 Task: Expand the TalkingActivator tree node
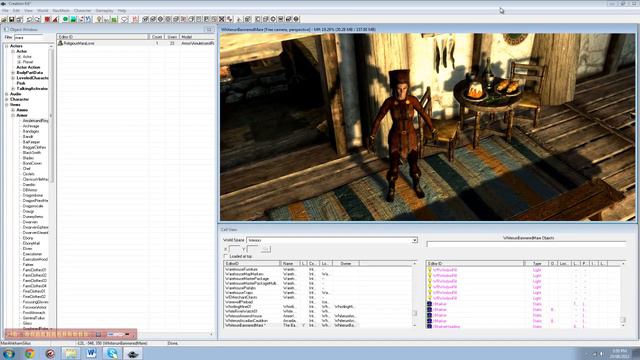click(13, 89)
